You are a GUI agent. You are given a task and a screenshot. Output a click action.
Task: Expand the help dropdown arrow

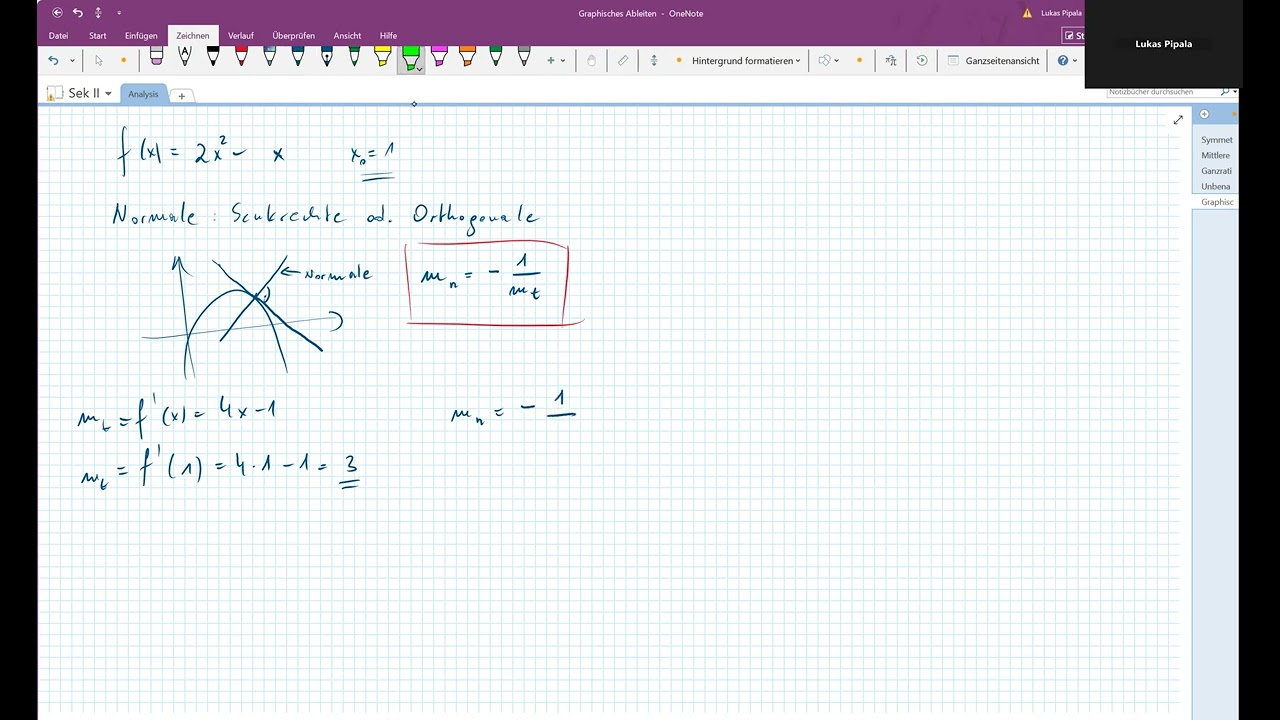(x=1075, y=61)
